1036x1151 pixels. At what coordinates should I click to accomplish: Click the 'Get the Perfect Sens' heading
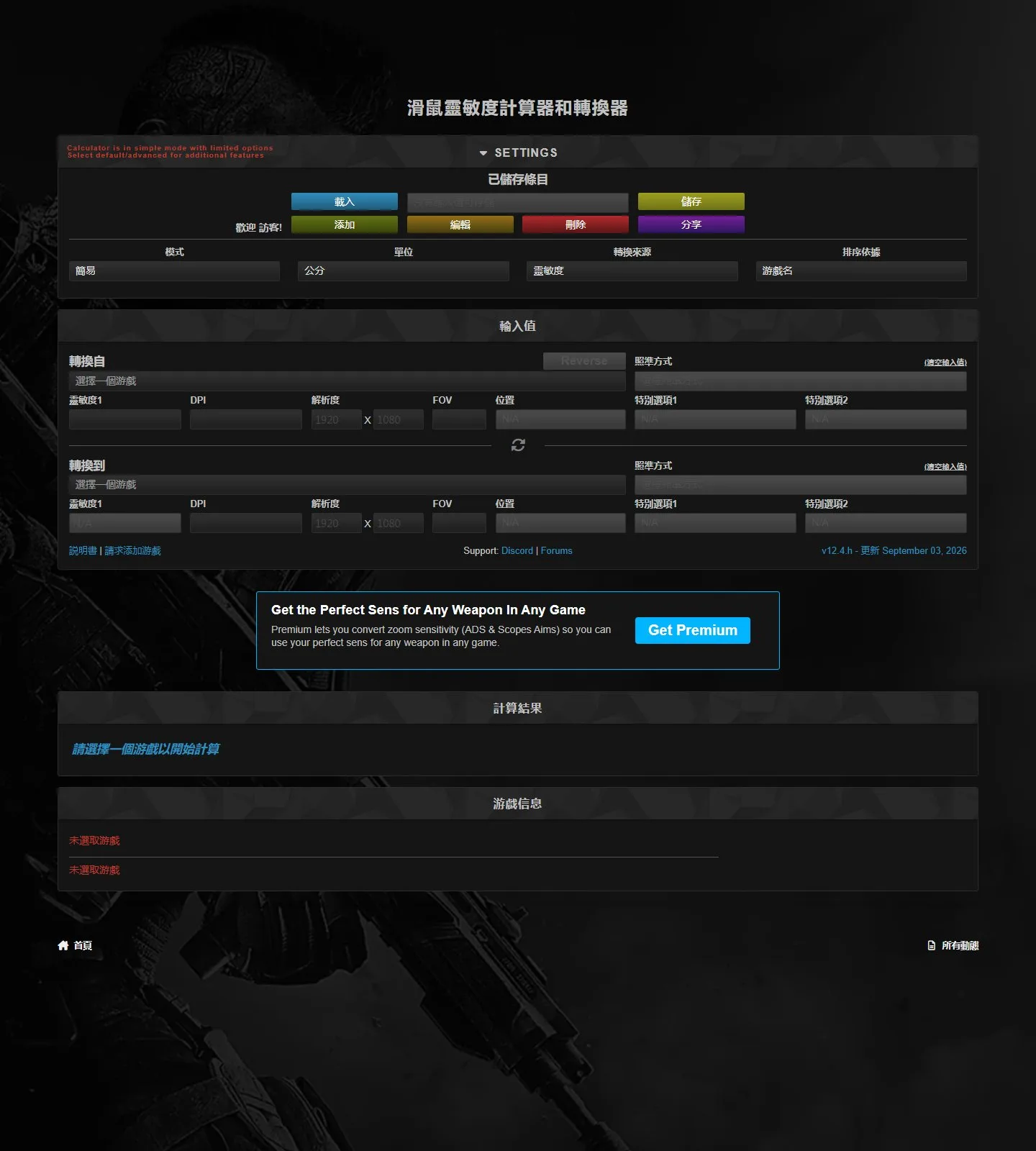coord(428,610)
